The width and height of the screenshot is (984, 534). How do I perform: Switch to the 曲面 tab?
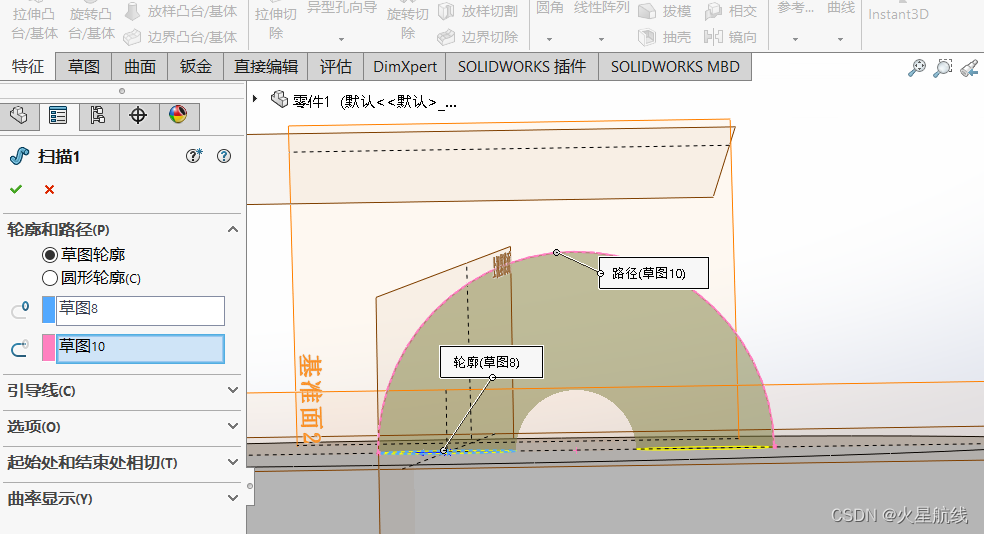139,67
